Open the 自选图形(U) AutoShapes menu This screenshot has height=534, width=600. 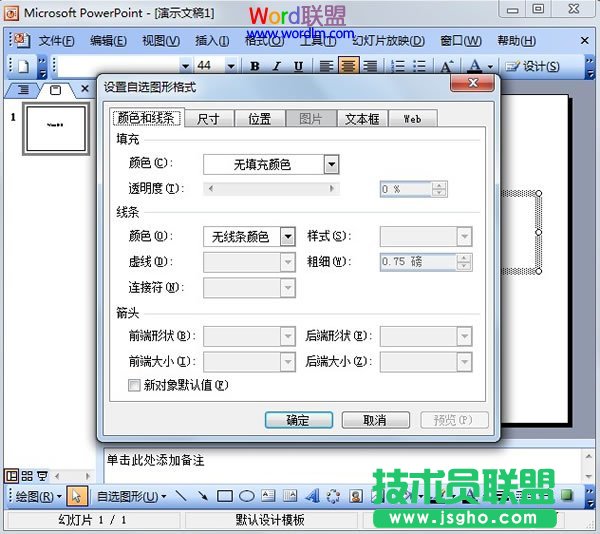[x=131, y=497]
